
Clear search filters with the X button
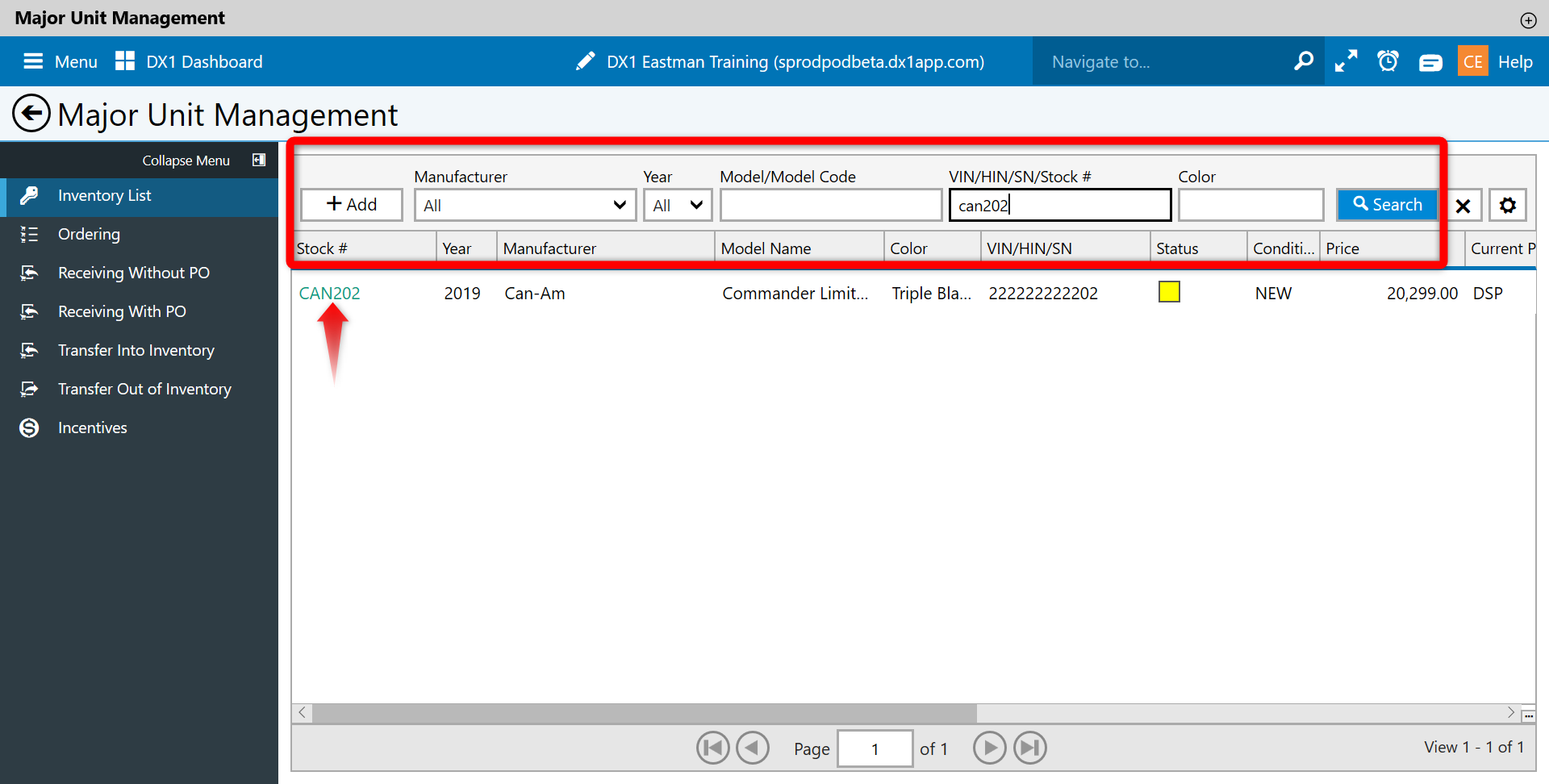pyautogui.click(x=1463, y=205)
